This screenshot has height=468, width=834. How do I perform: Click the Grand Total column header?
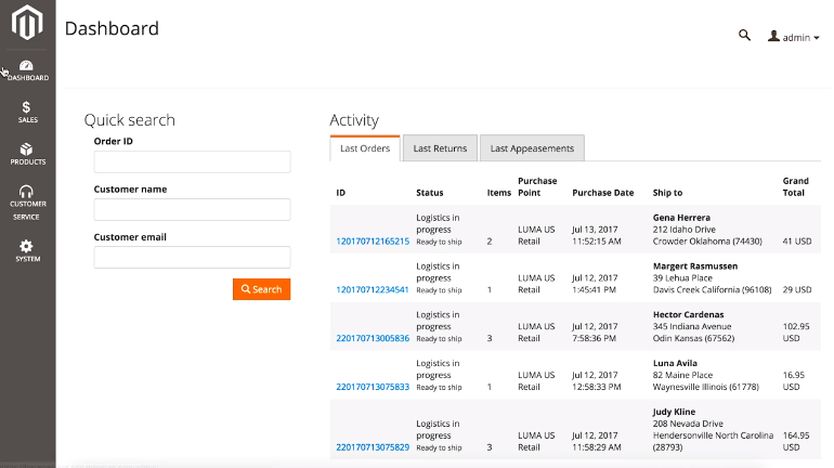click(x=795, y=187)
